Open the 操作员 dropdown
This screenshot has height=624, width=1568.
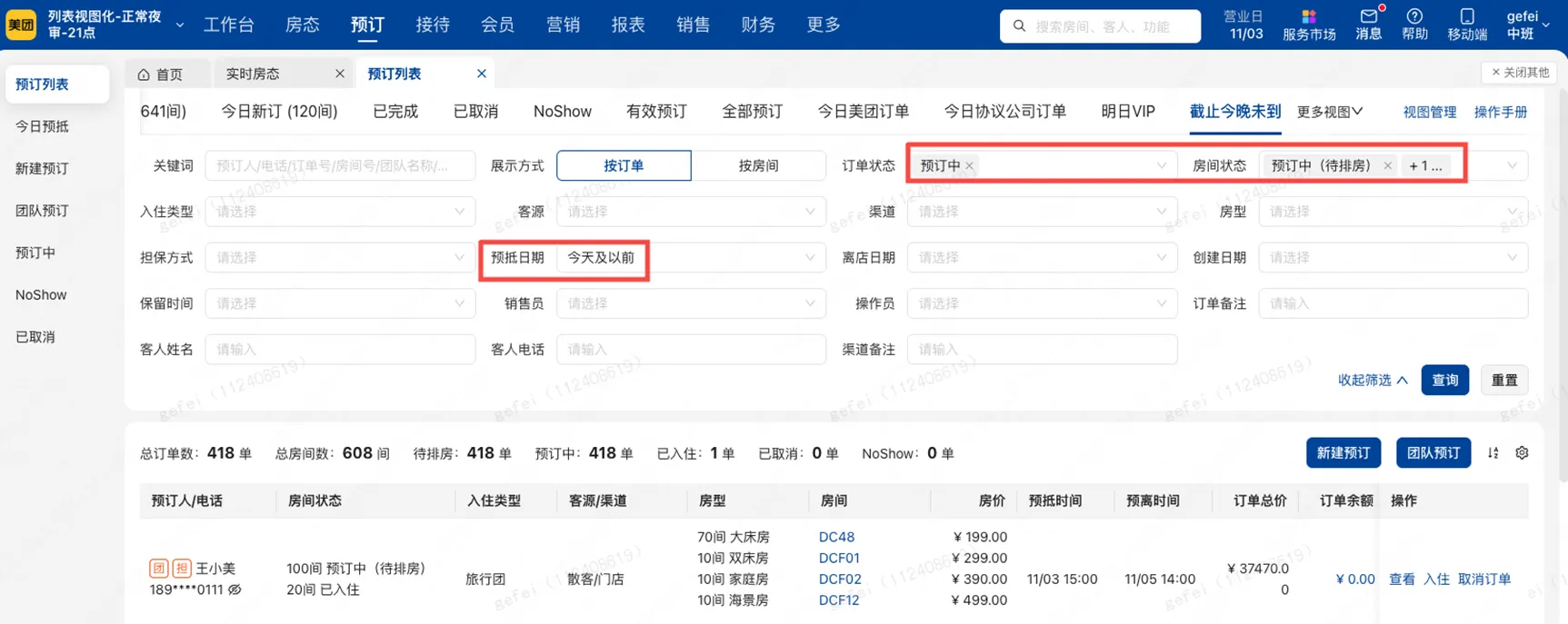tap(1042, 303)
